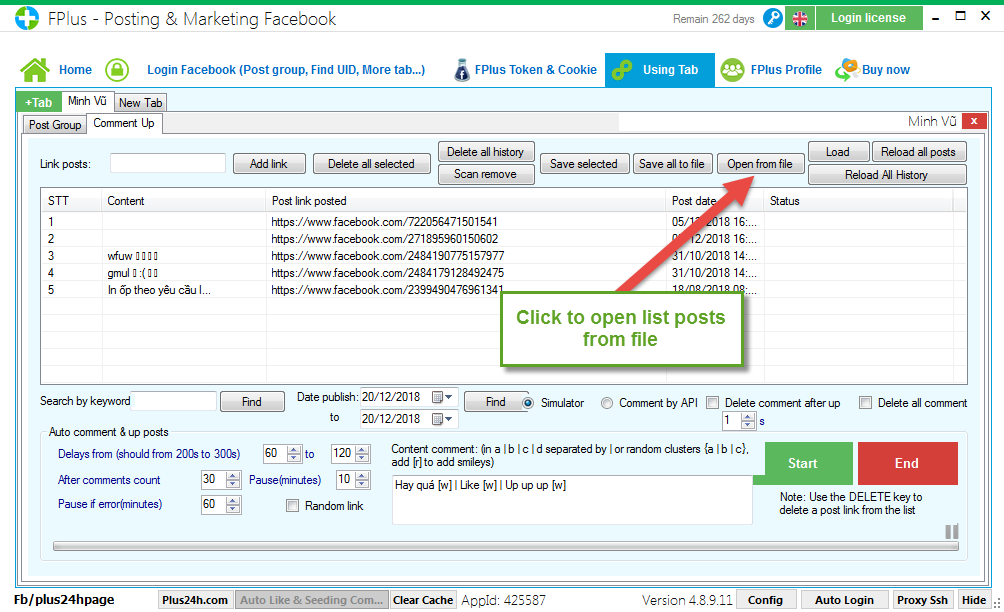Click the Delete all history button

pyautogui.click(x=485, y=152)
